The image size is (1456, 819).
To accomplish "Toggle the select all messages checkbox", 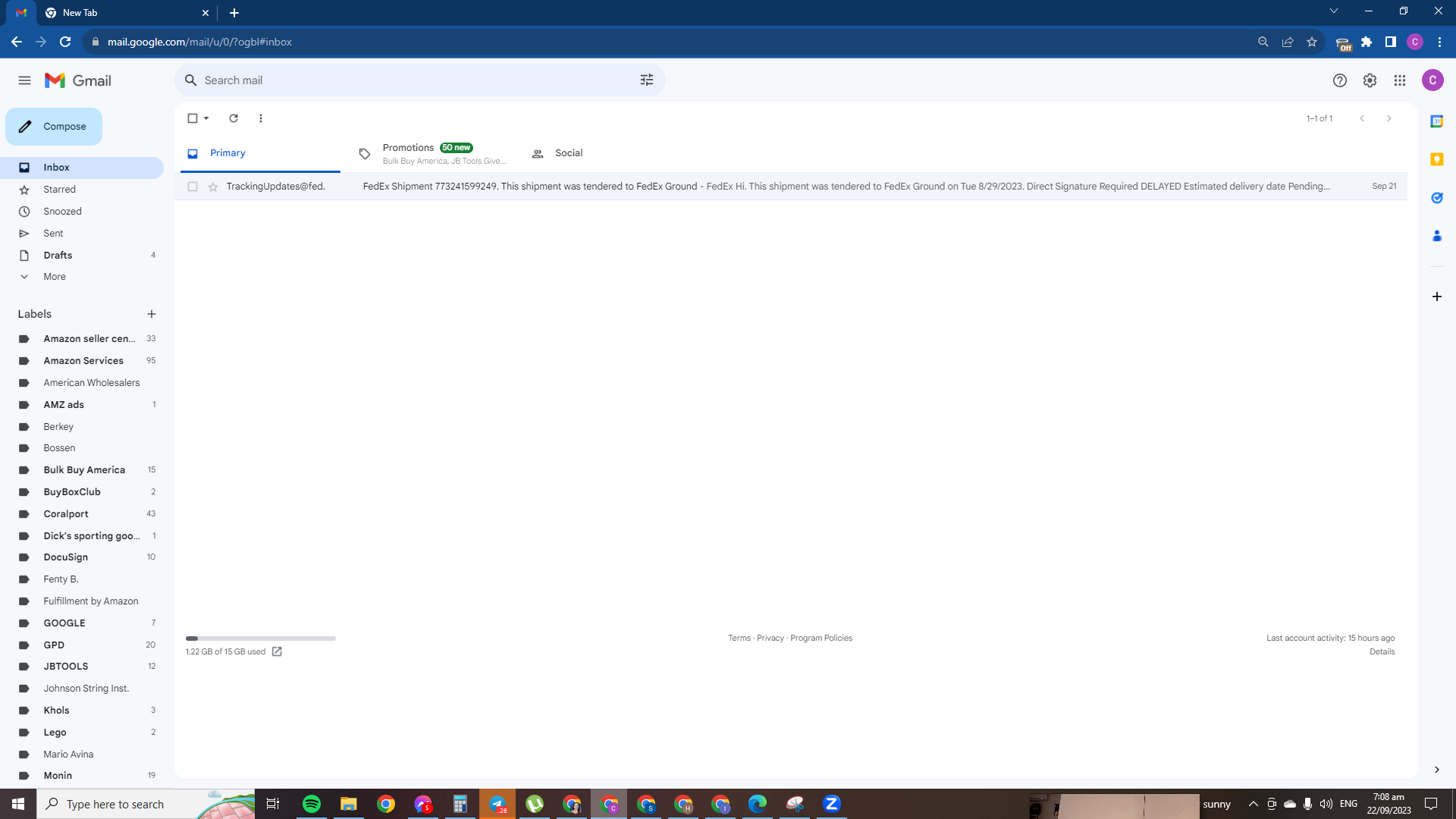I will coord(193,118).
